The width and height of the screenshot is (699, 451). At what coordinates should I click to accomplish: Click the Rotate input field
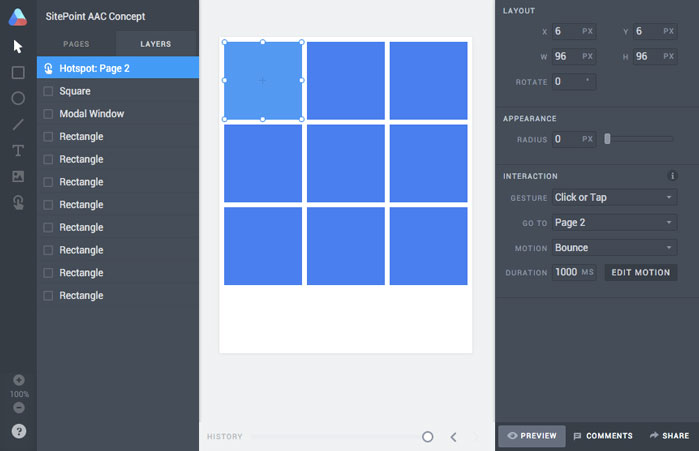(574, 82)
